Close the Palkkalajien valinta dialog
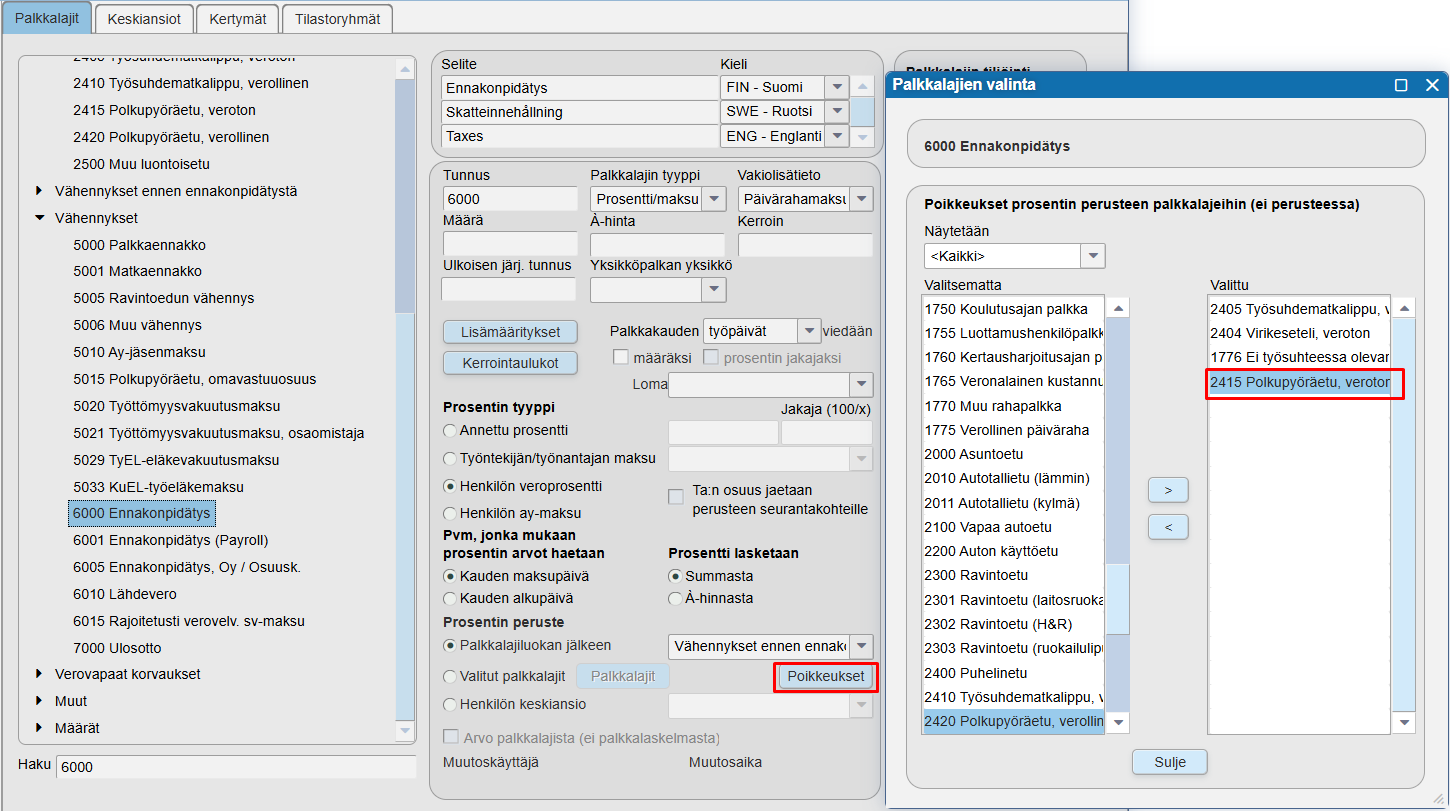The height and width of the screenshot is (811, 1450). [x=1432, y=85]
